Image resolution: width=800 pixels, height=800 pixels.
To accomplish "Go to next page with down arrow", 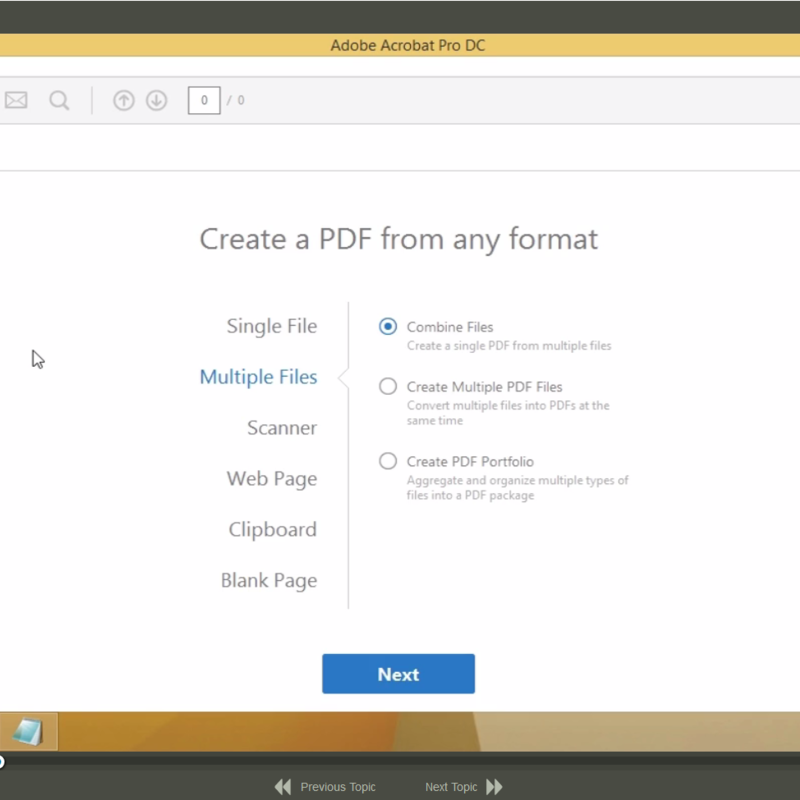I will point(156,100).
